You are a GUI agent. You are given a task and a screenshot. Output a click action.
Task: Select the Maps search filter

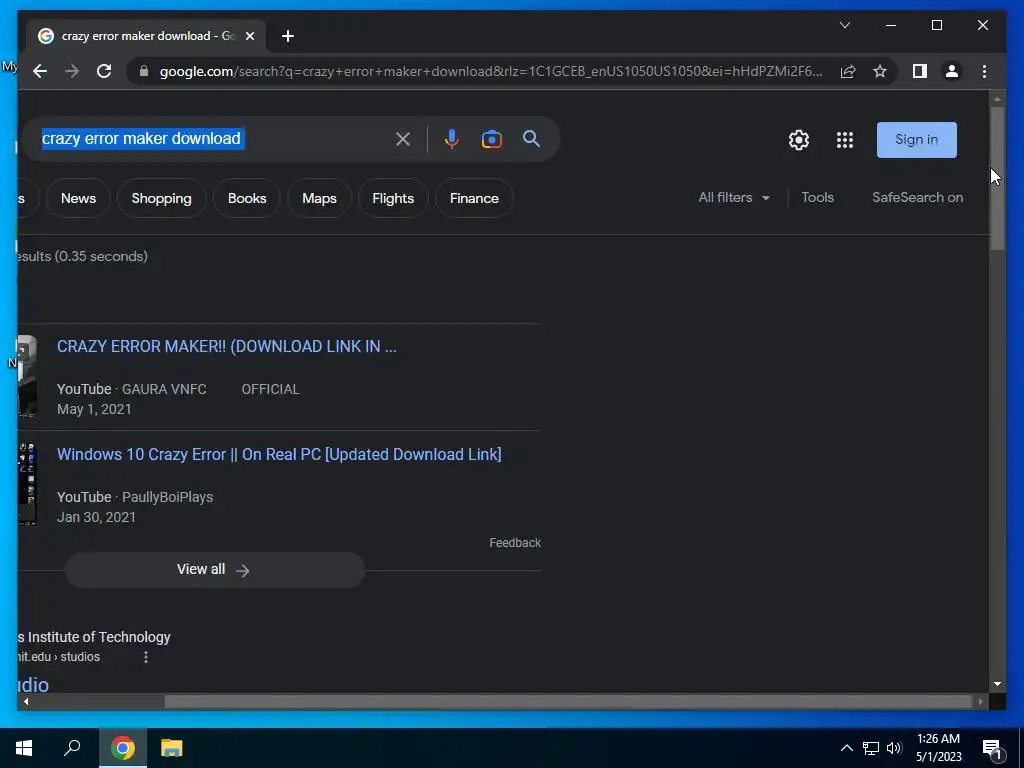(x=319, y=198)
